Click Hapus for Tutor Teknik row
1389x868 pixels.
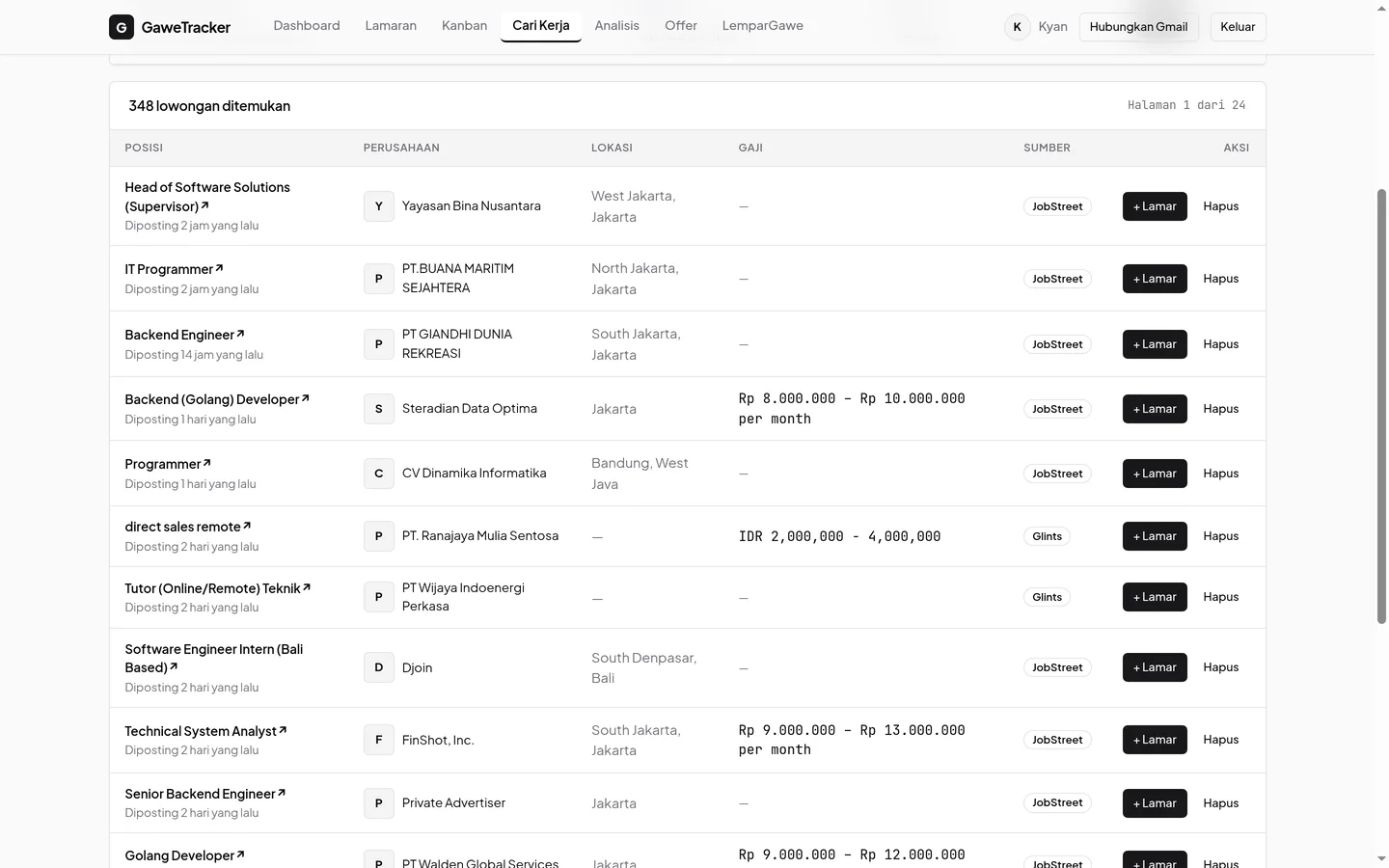click(x=1221, y=597)
